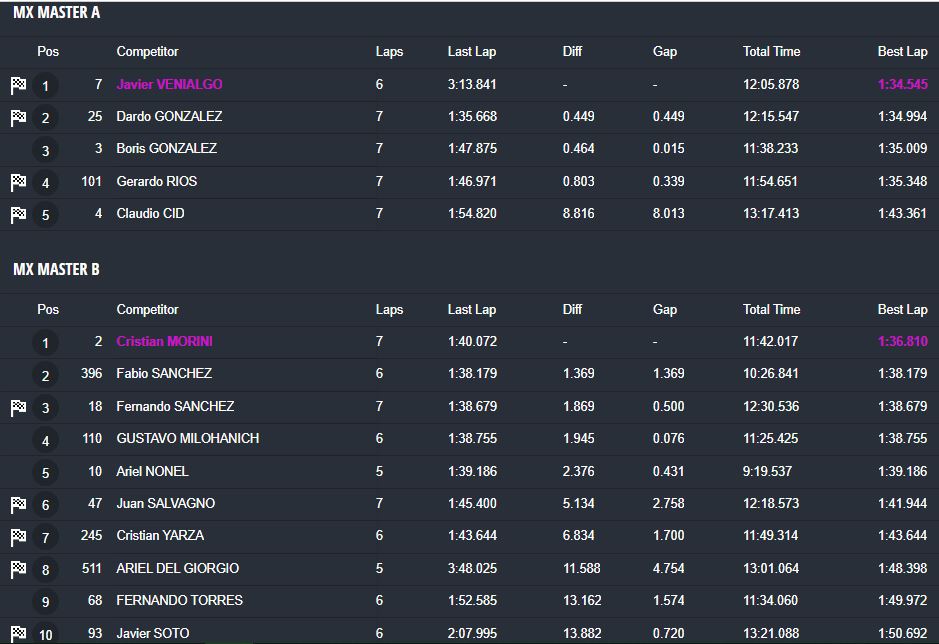Click the finish flag for Gerardo RIOS

[18, 182]
